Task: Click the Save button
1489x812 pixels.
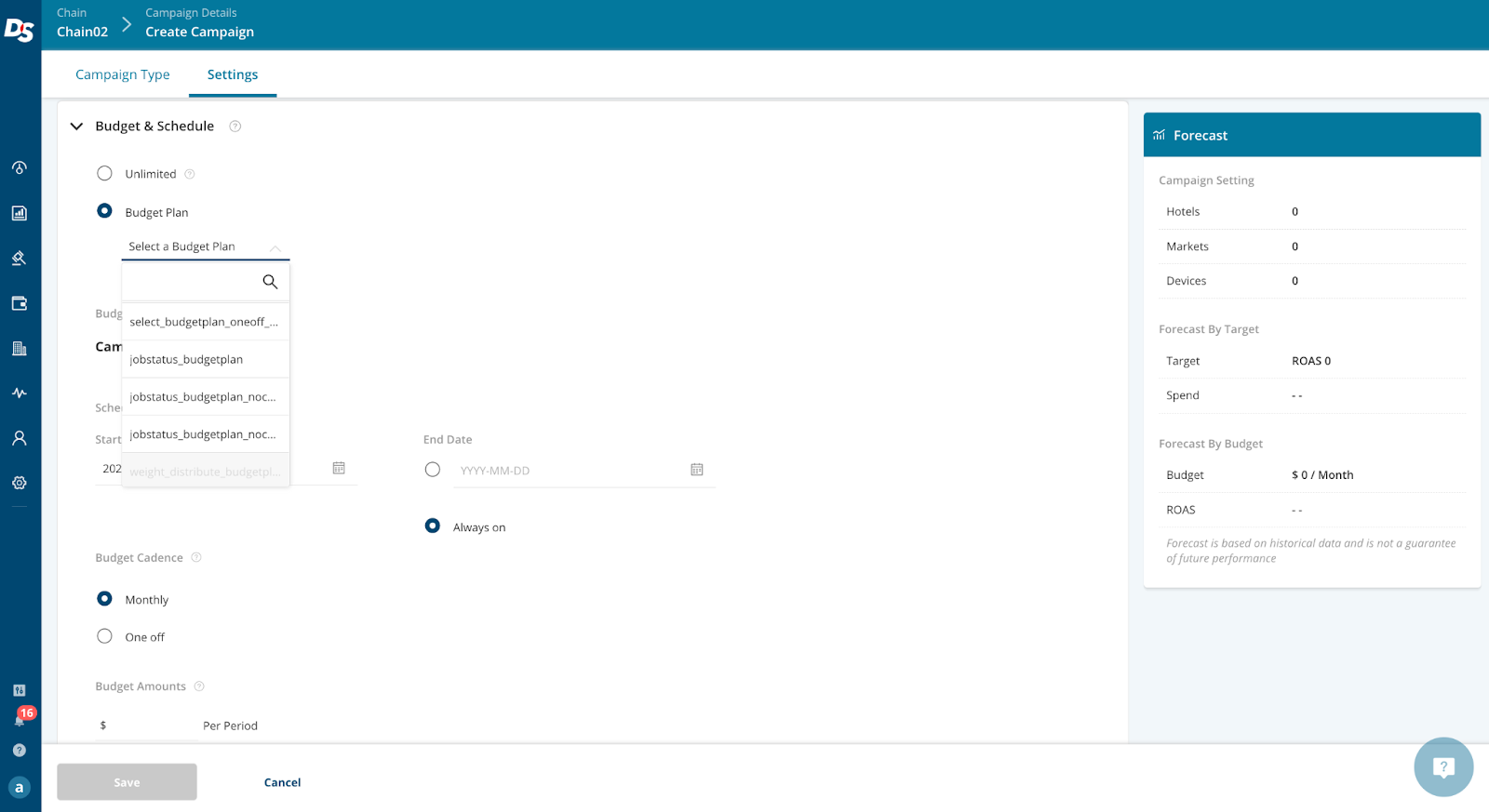Action: [x=127, y=782]
